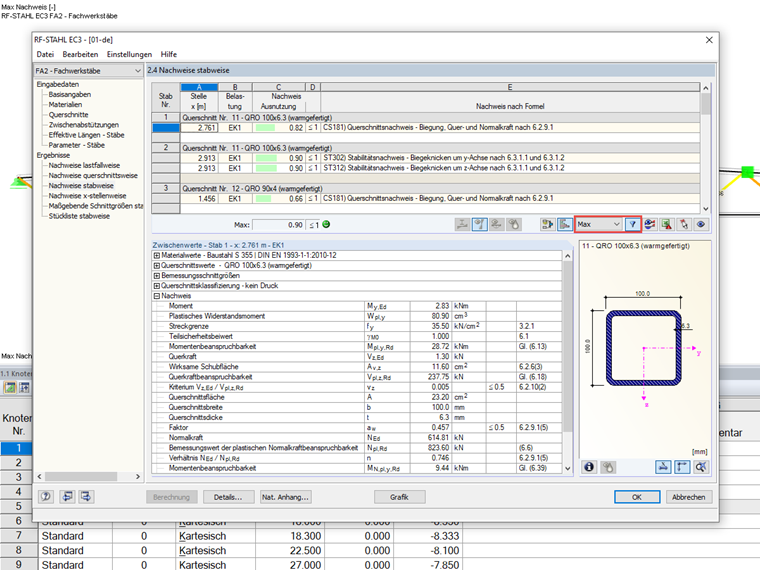Click the cross-section info icon
Viewport: 760px width, 570px height.
tap(589, 467)
